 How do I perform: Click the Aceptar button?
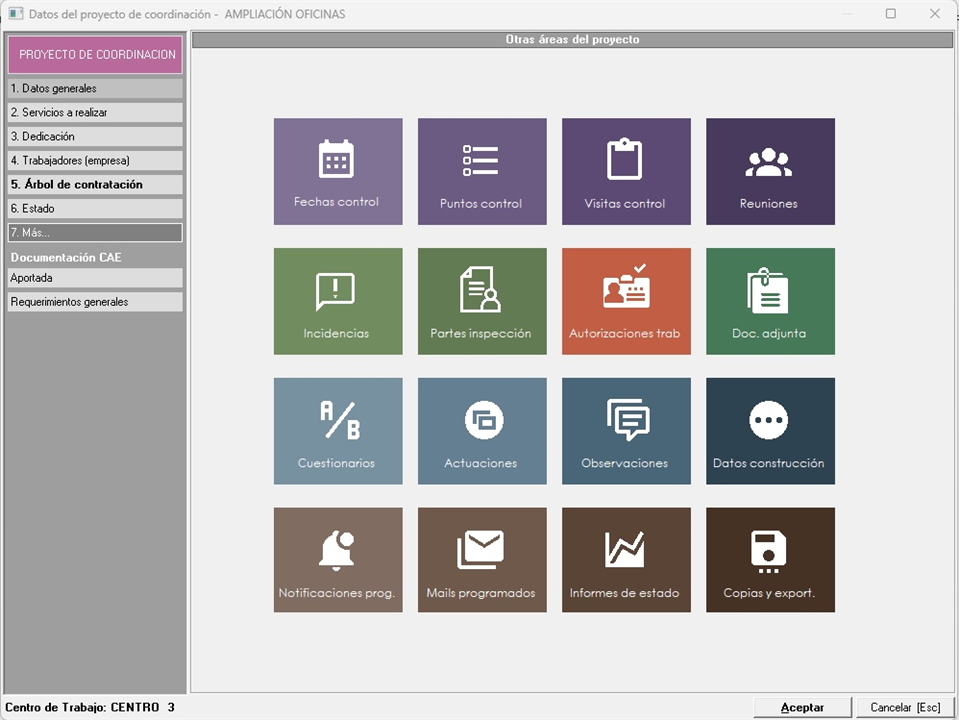802,707
